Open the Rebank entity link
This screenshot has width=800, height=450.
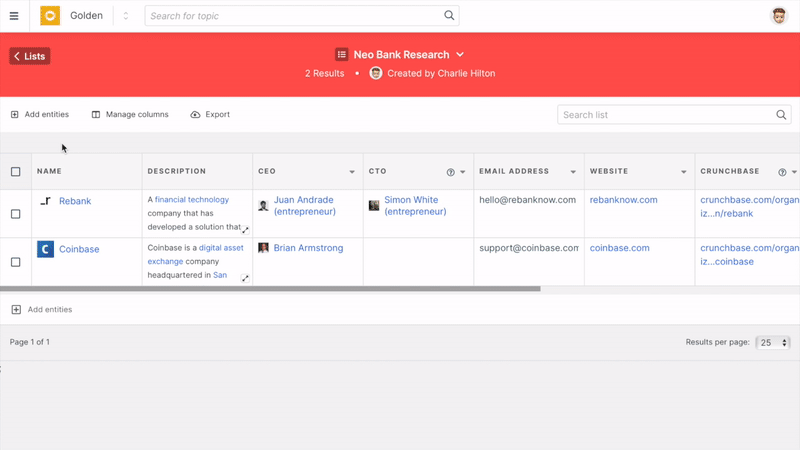point(75,201)
